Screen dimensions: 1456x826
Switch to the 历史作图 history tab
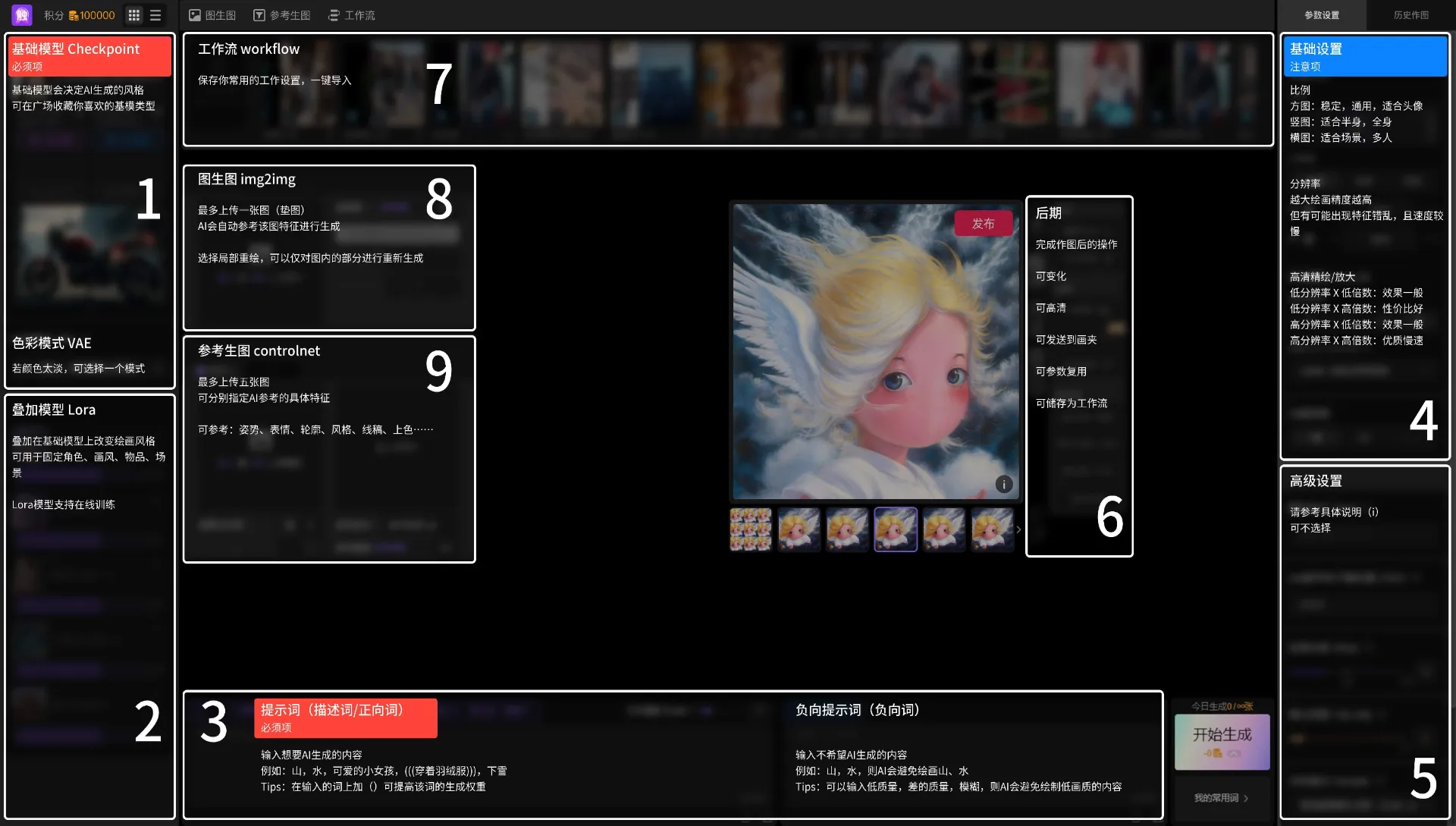[x=1410, y=15]
